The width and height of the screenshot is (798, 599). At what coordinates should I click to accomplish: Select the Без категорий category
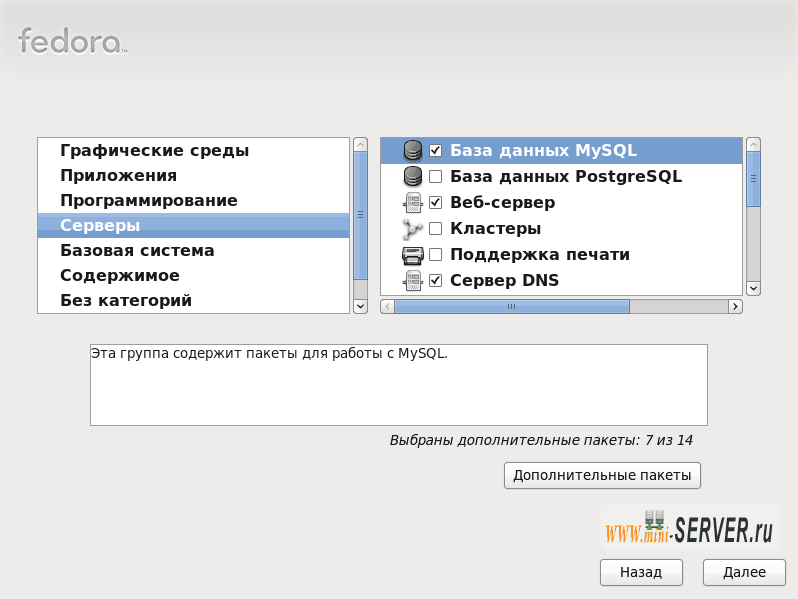tap(193, 300)
